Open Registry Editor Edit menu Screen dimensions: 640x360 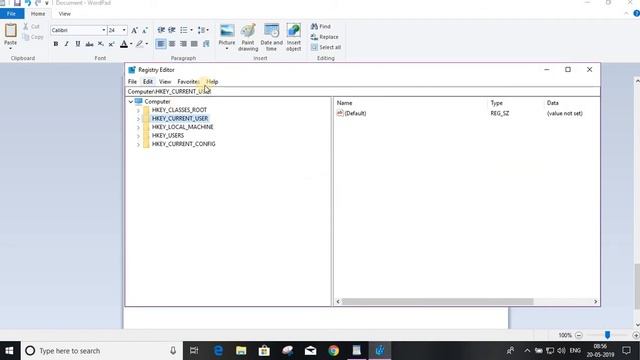(x=148, y=82)
